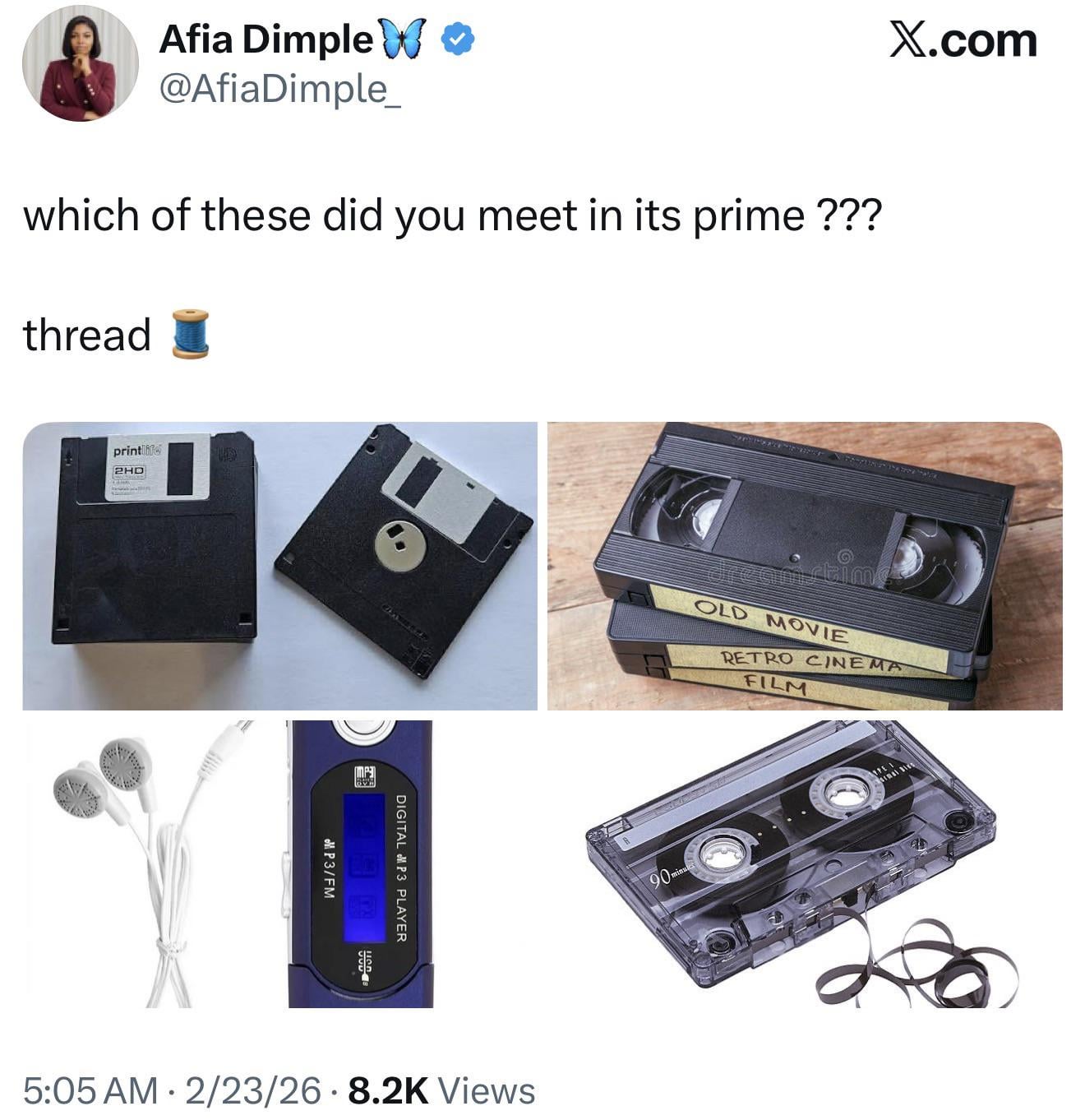Click the tweet text about its prime

452,216
